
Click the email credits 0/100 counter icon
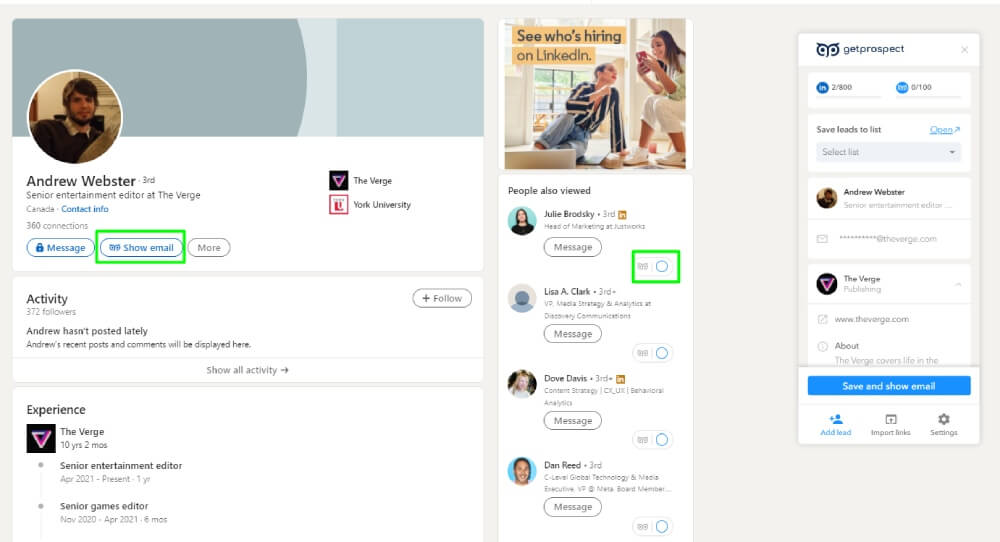pyautogui.click(x=902, y=87)
